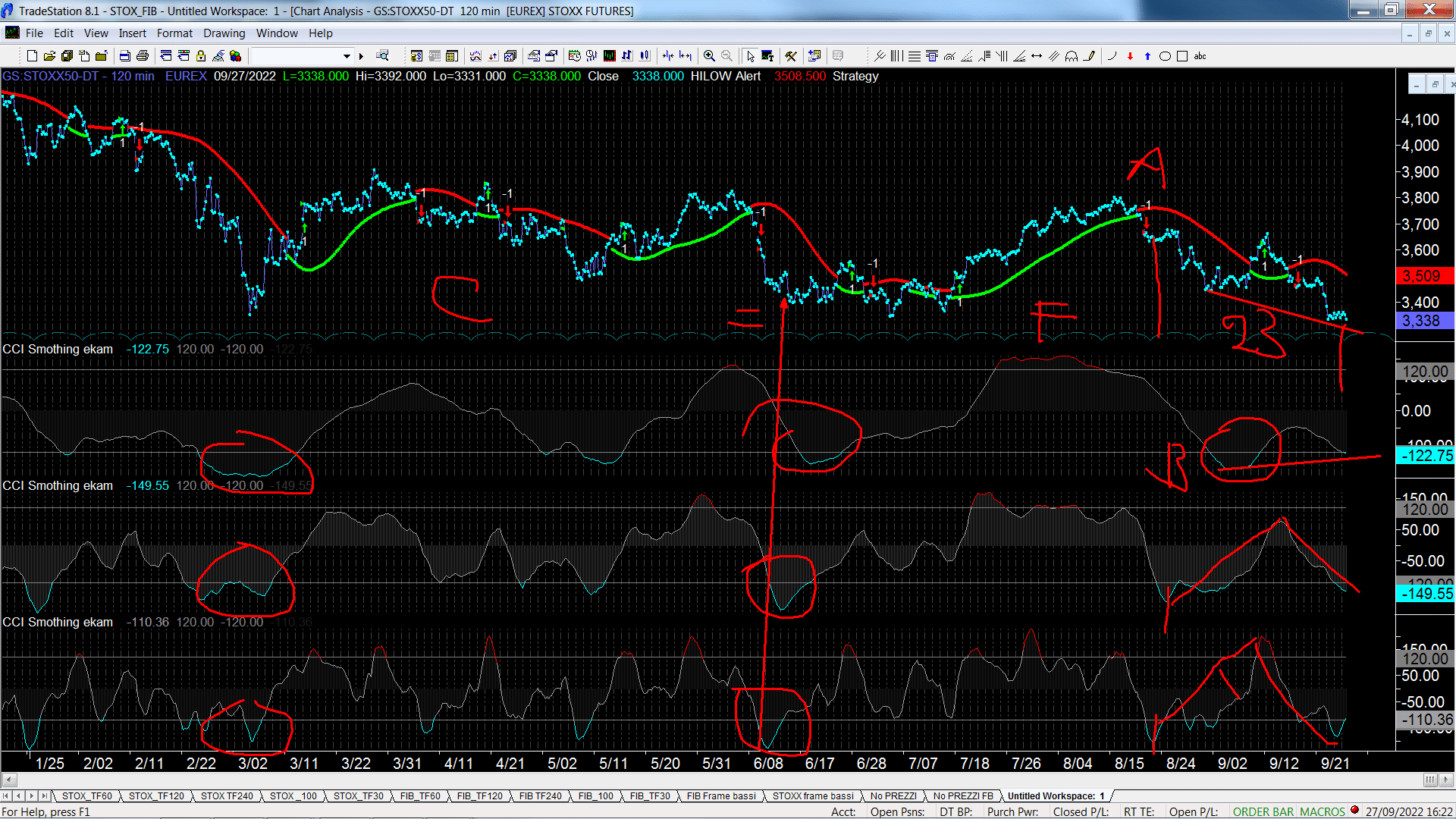Screen dimensions: 1456x819
Task: Click the MACROS status button
Action: click(x=1322, y=812)
